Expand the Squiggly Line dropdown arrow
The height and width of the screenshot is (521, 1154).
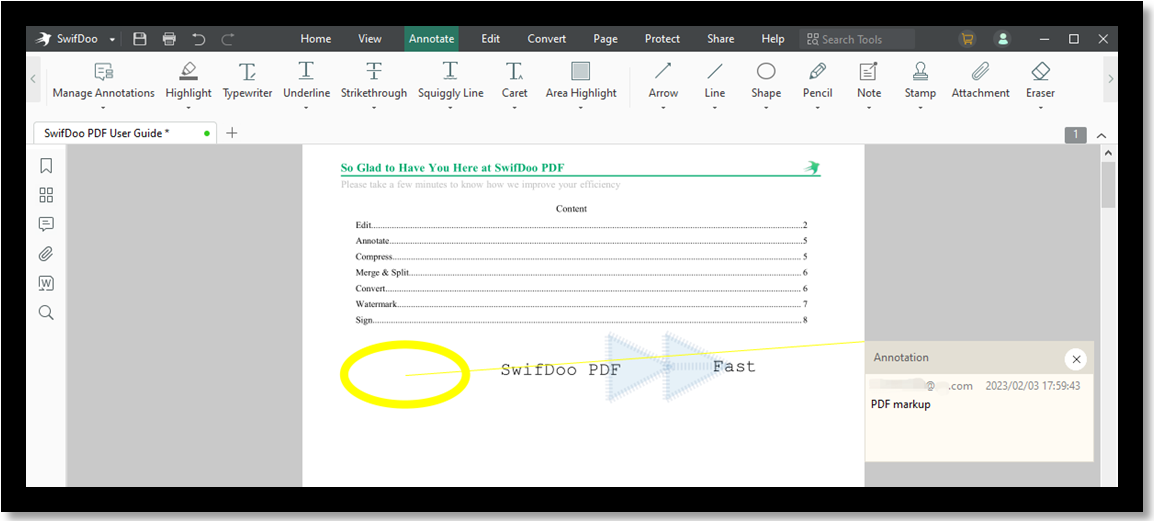click(x=450, y=107)
